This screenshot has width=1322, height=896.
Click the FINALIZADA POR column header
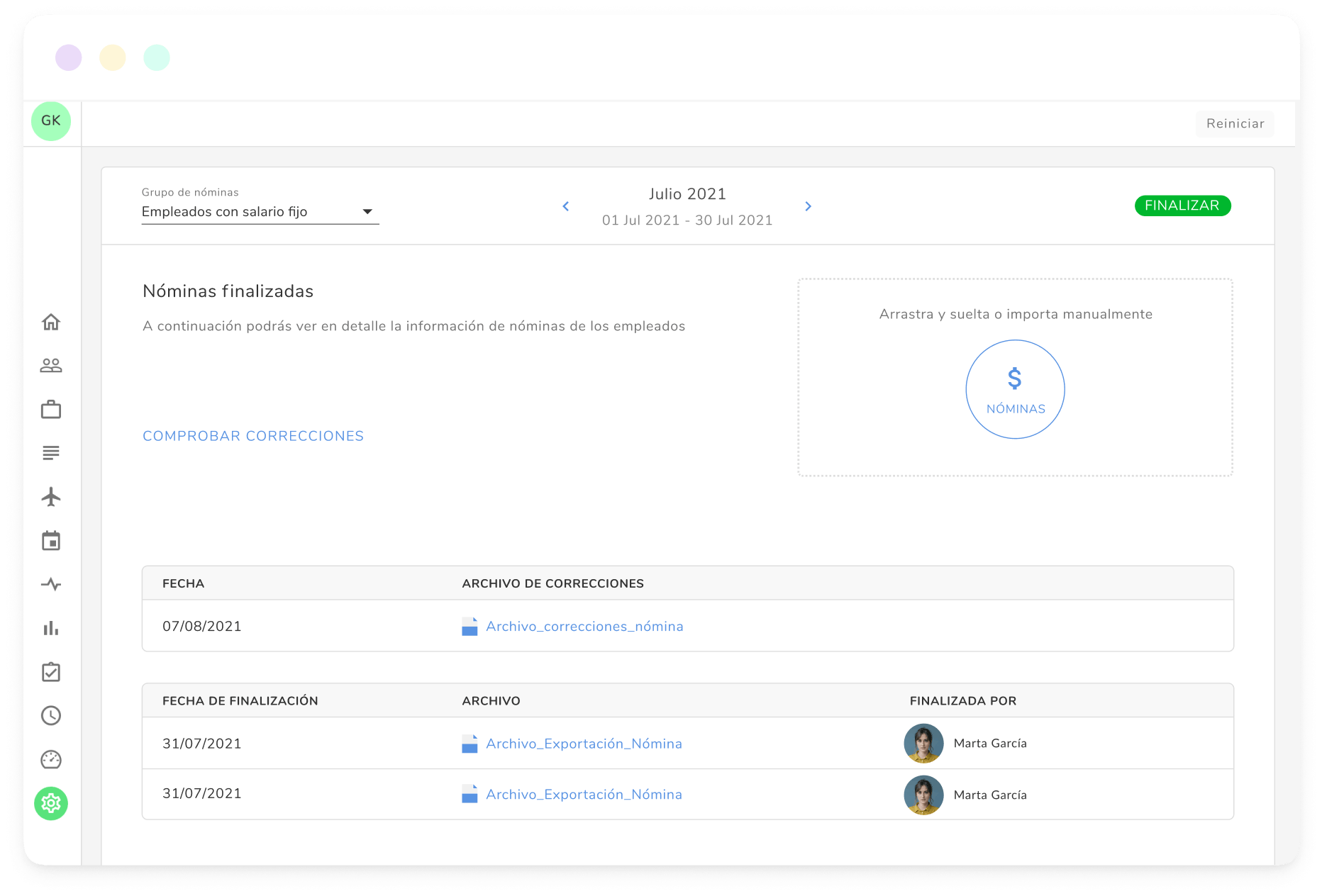963,701
